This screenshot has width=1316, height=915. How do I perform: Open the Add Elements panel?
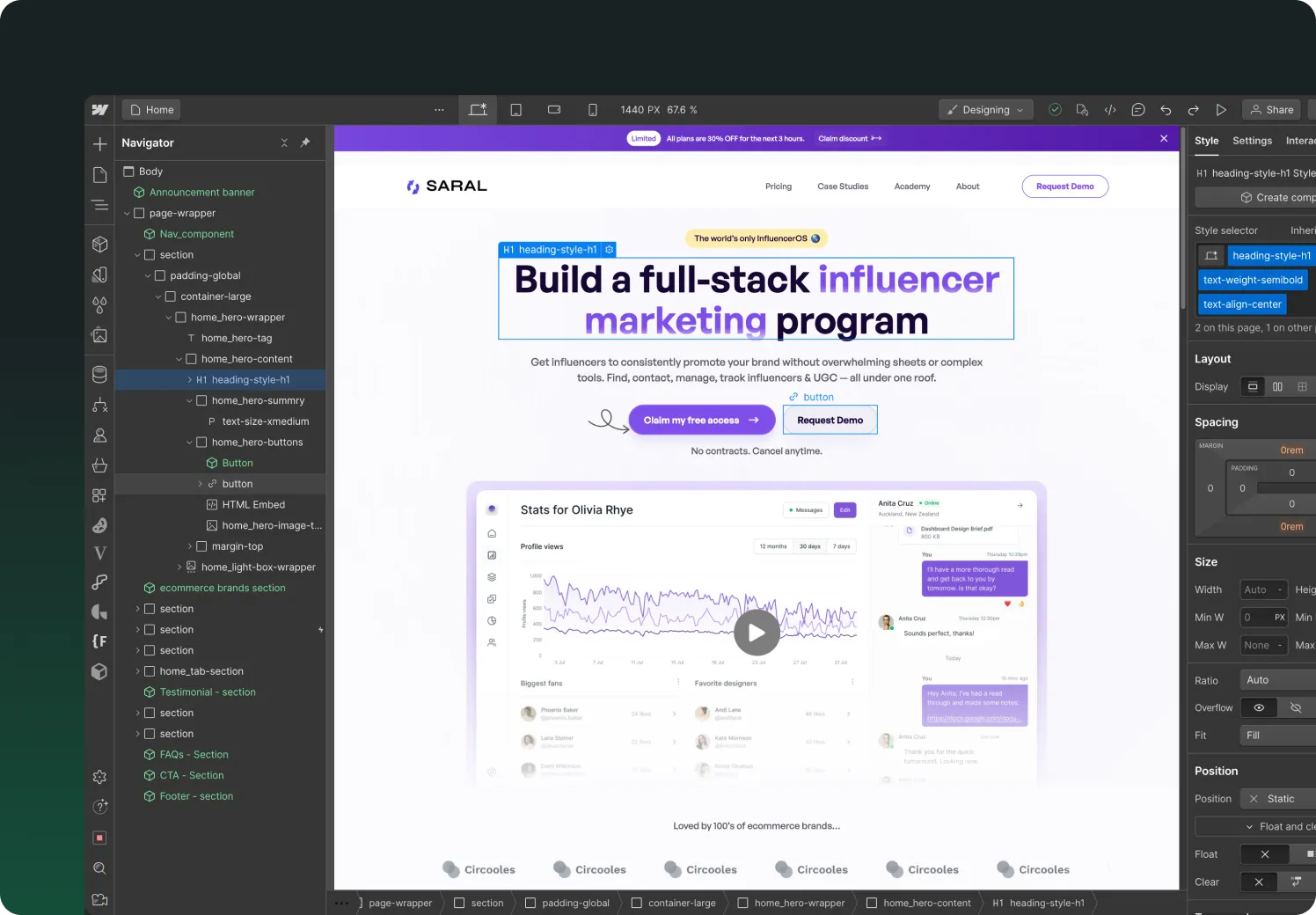click(100, 143)
